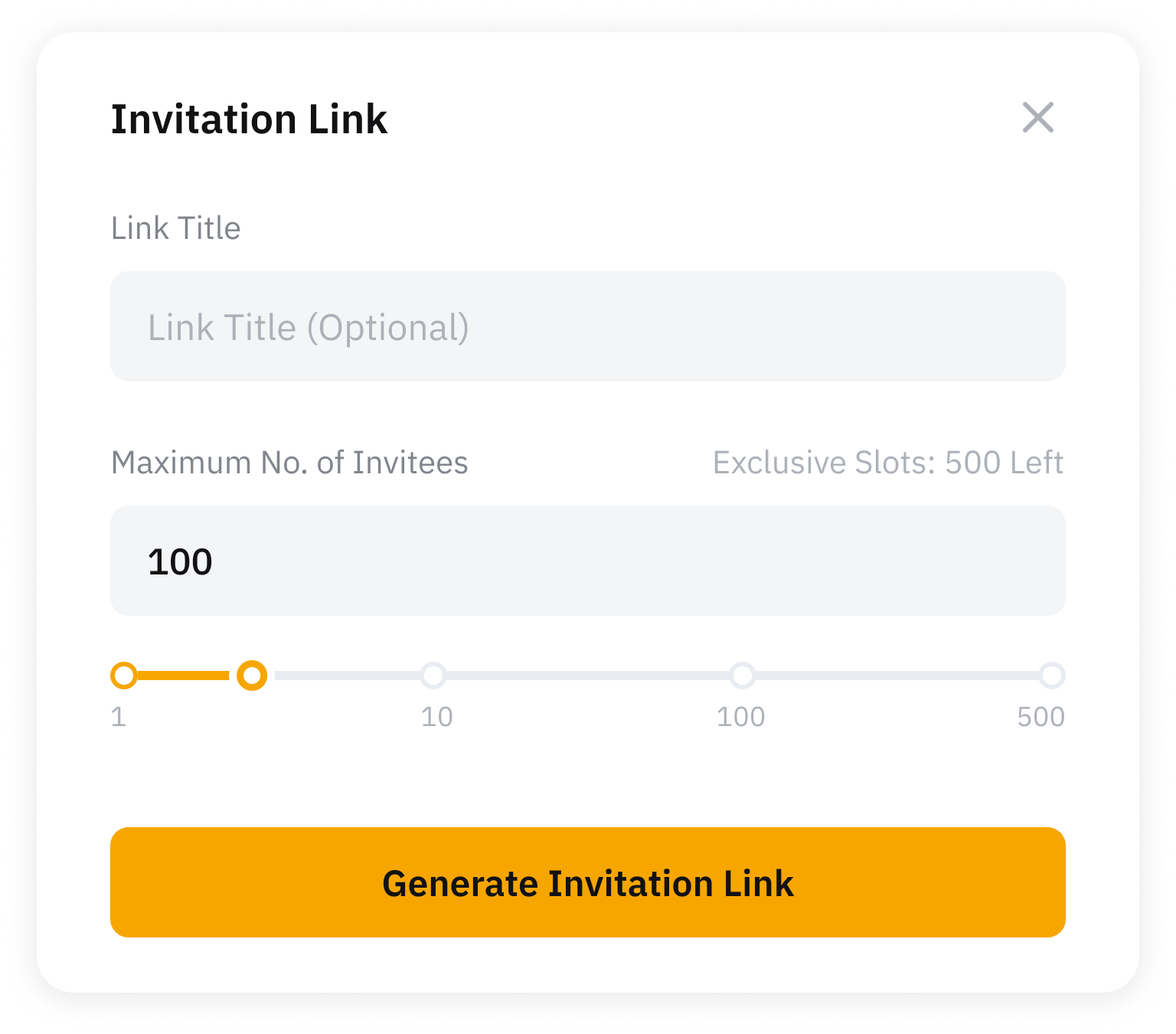The height and width of the screenshot is (1034, 1176).
Task: Close the Invitation Link dialog
Action: (1037, 118)
